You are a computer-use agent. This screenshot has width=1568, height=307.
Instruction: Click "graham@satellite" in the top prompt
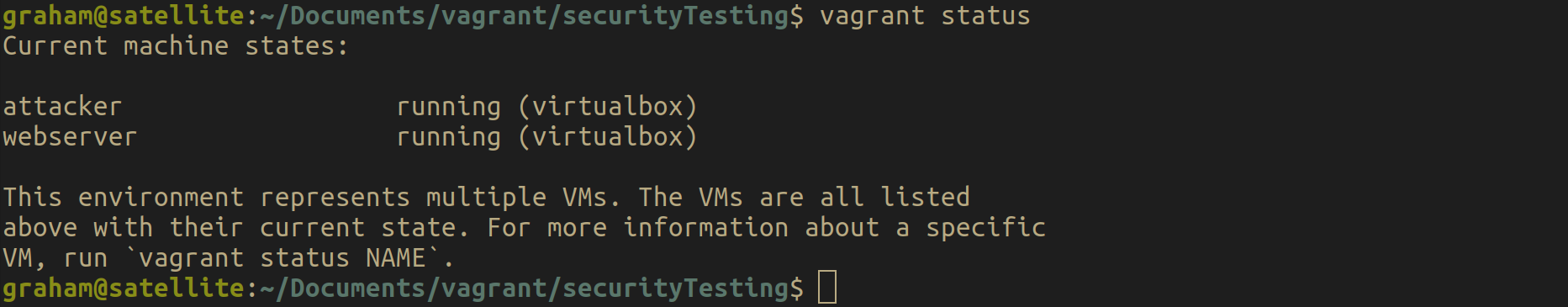coord(124,16)
